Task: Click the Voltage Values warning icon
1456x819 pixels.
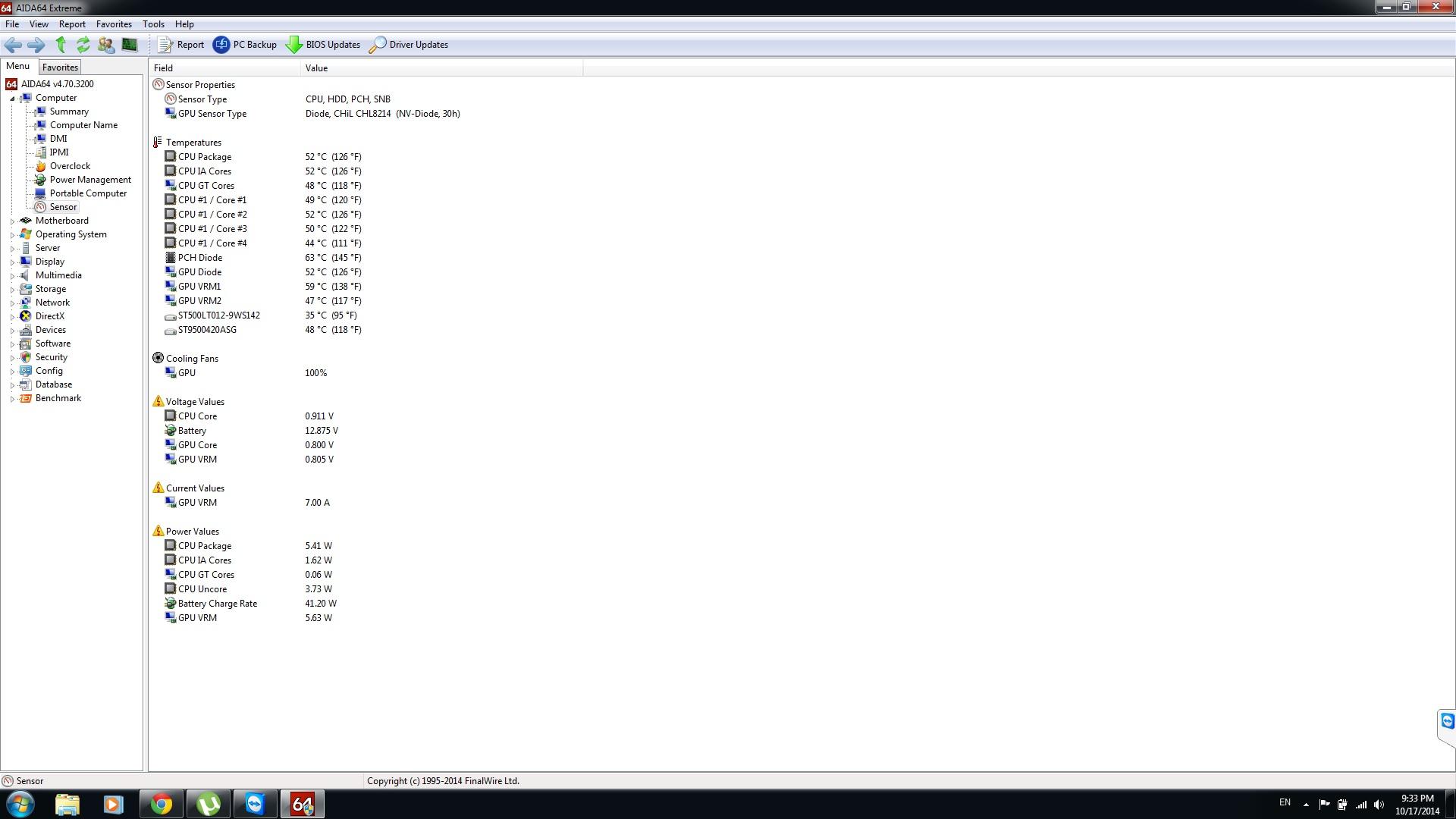Action: coord(158,401)
